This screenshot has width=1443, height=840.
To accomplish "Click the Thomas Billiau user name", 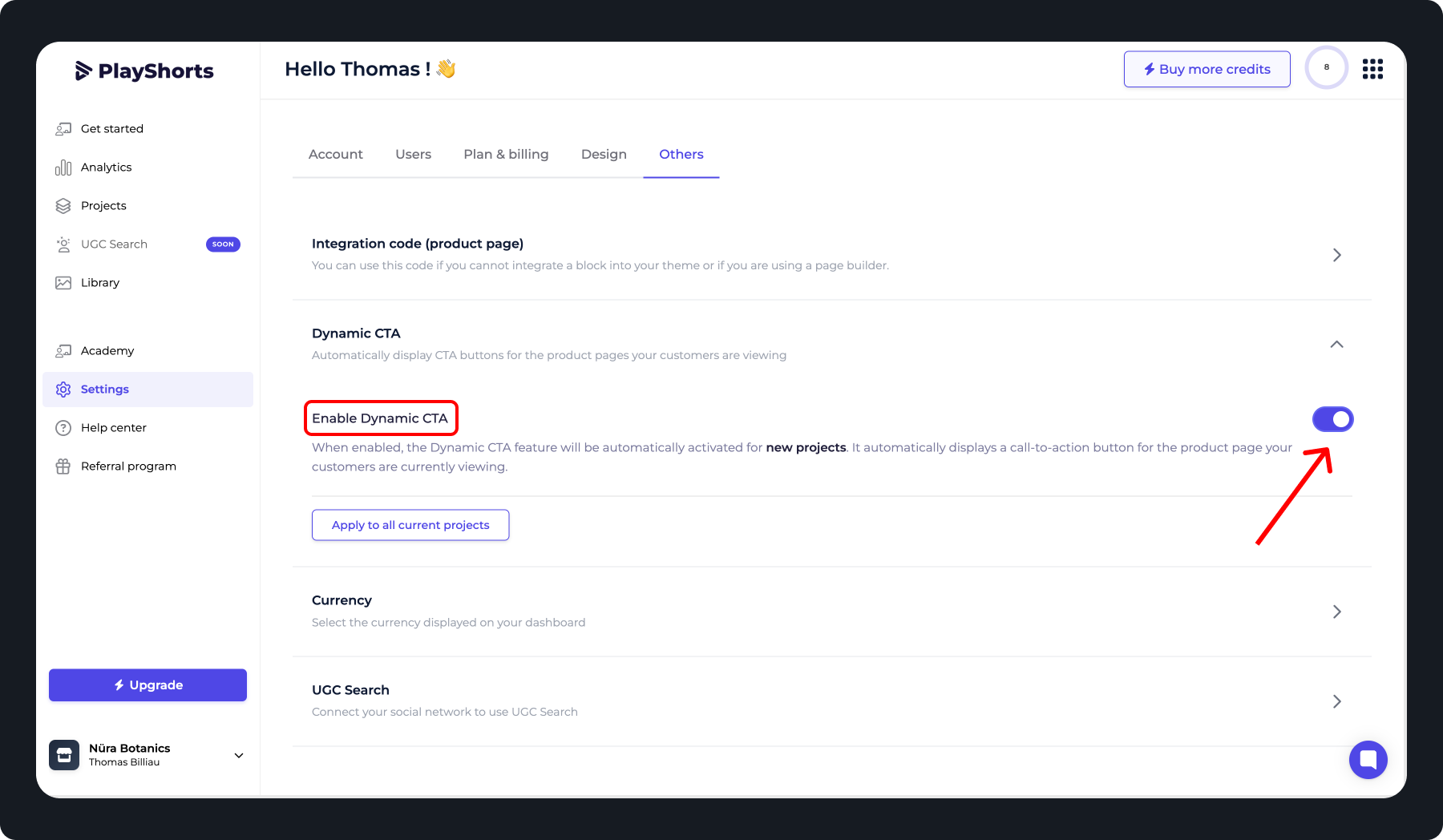I will 124,762.
